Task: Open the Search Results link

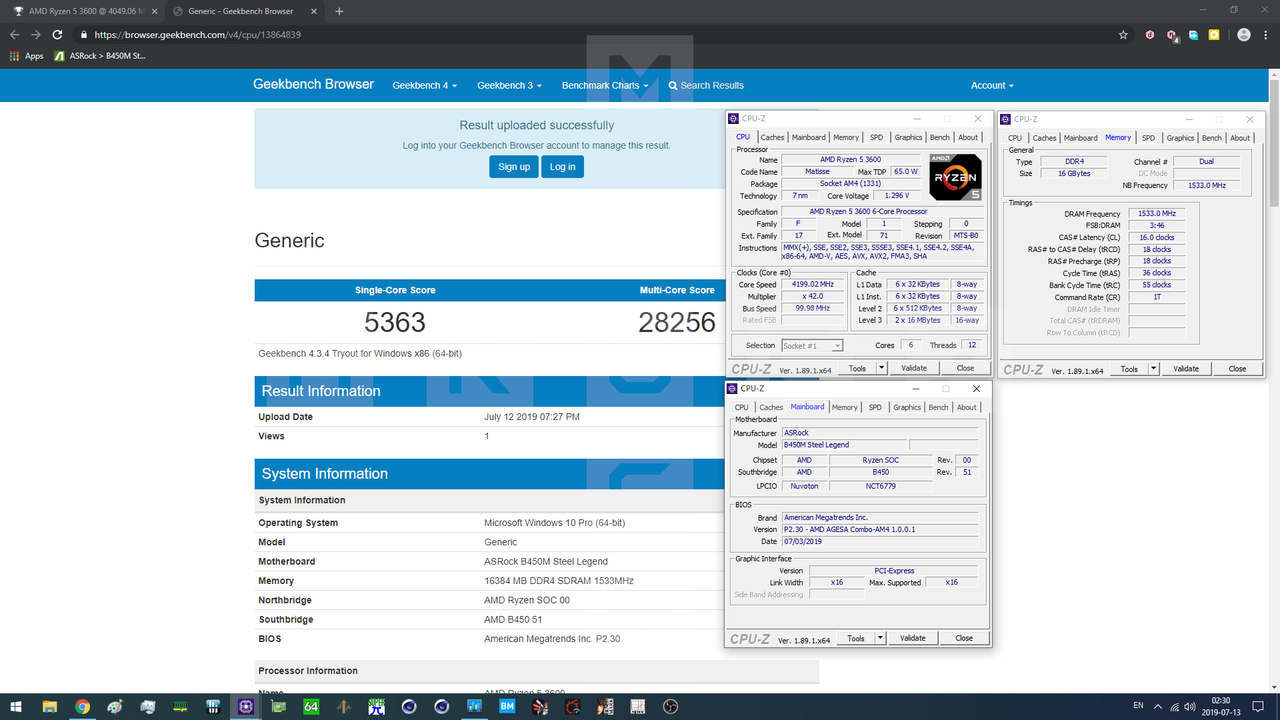Action: pos(706,86)
